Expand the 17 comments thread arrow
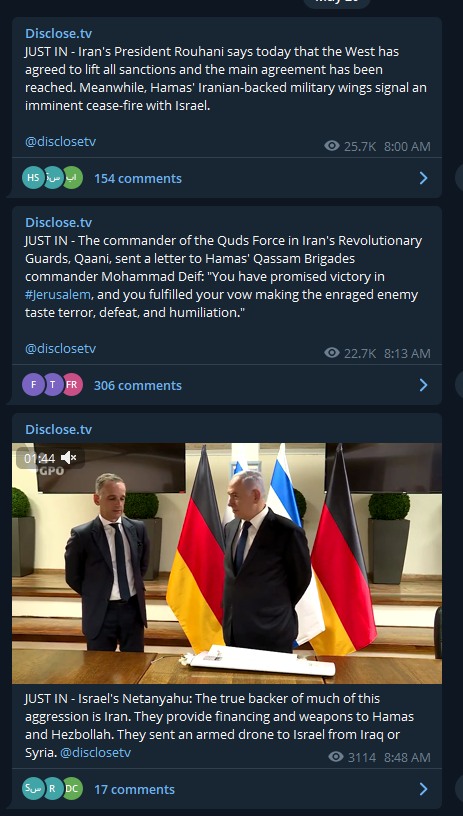463x816 pixels. pyautogui.click(x=423, y=789)
